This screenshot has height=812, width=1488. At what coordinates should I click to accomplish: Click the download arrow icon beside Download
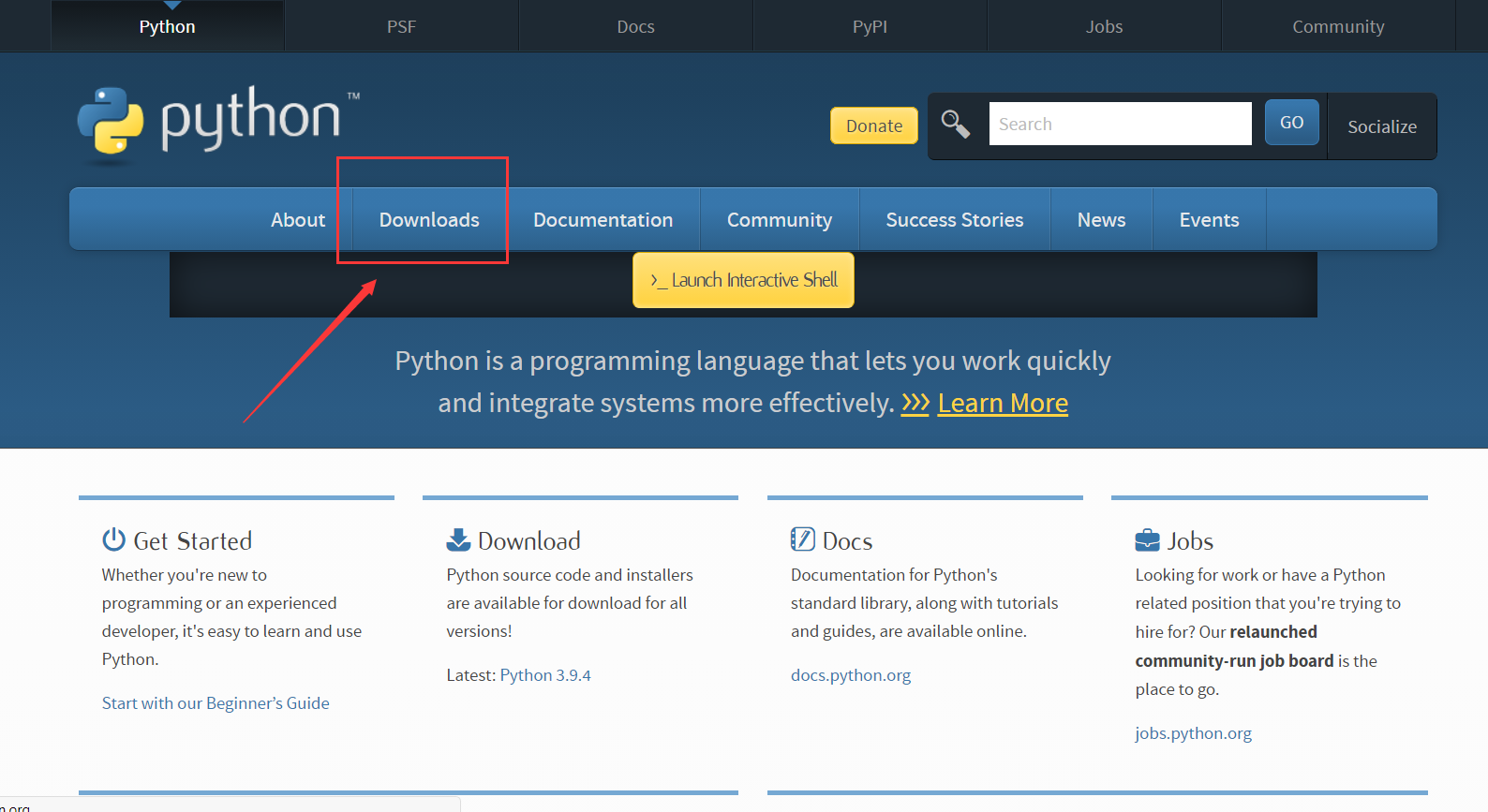[458, 539]
